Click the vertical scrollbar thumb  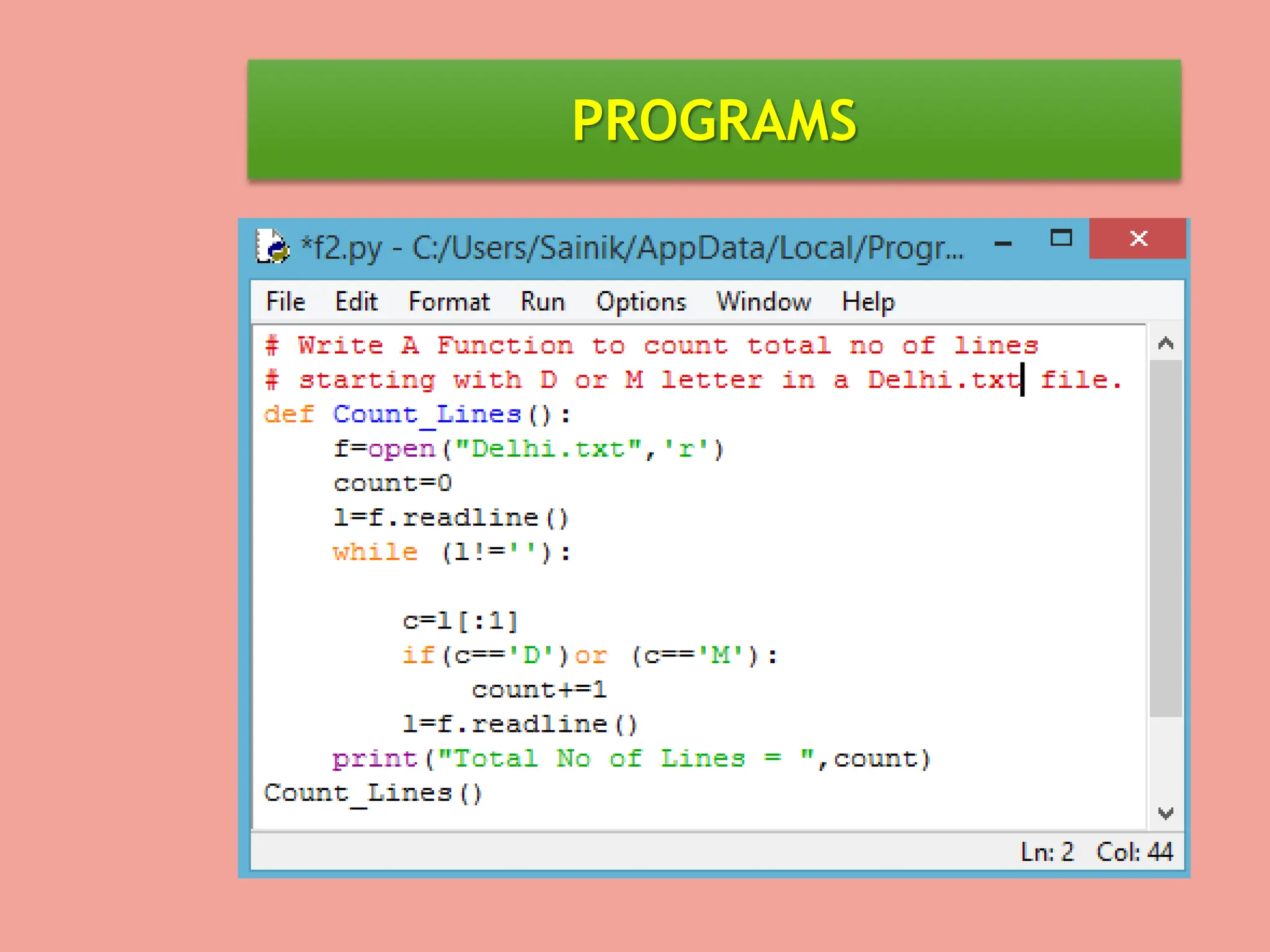1166,538
